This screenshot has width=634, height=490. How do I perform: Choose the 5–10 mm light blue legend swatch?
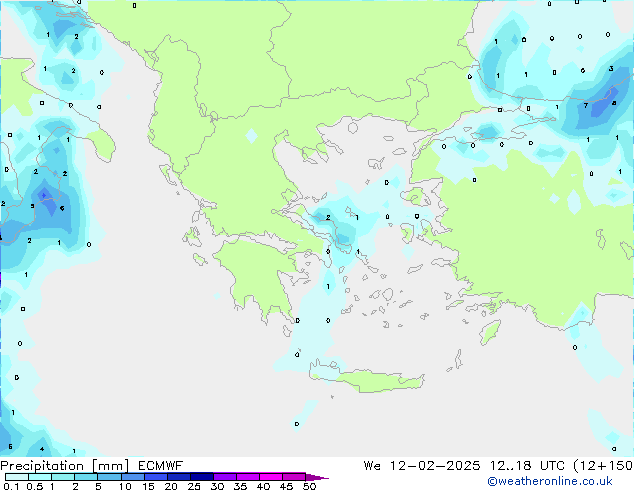[109, 477]
